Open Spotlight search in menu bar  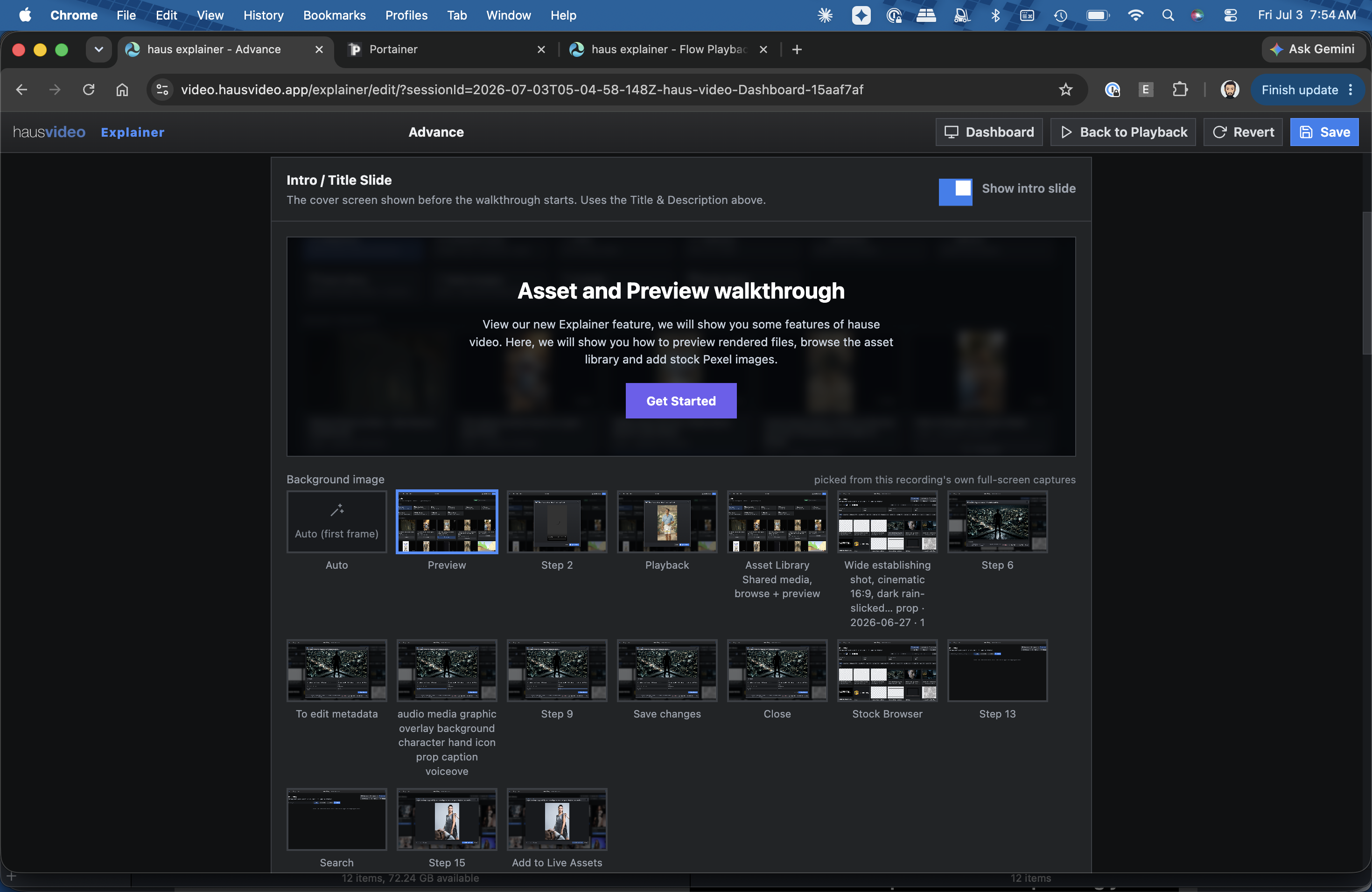point(1168,15)
